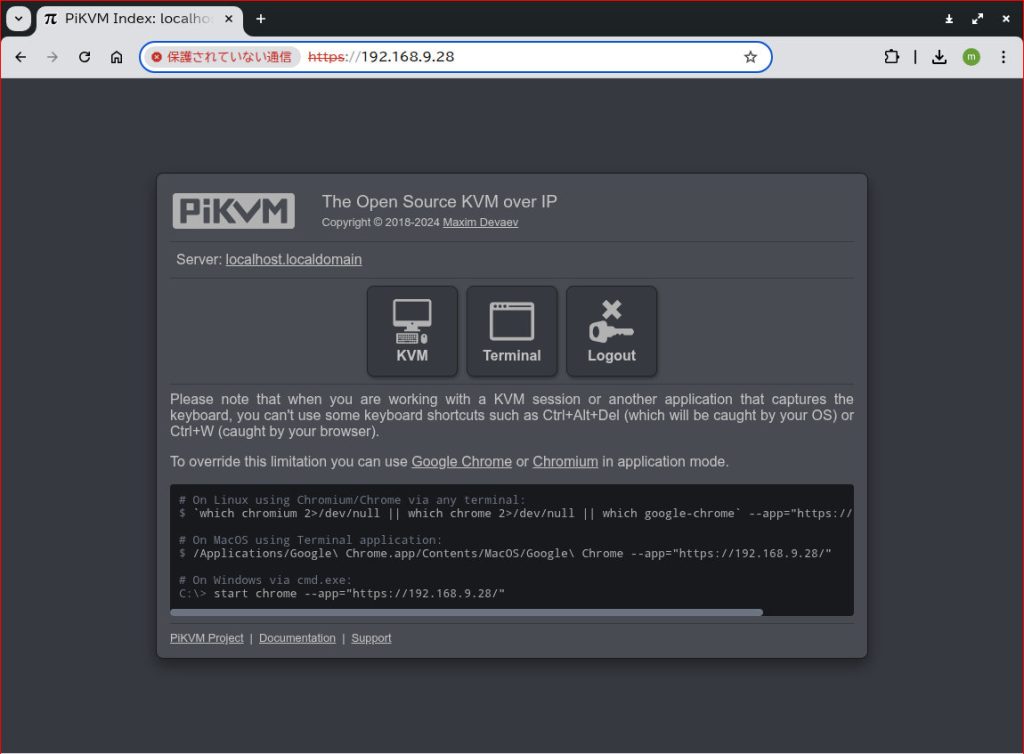1024x754 pixels.
Task: Minimize the browser window to the tray
Action: (x=949, y=19)
